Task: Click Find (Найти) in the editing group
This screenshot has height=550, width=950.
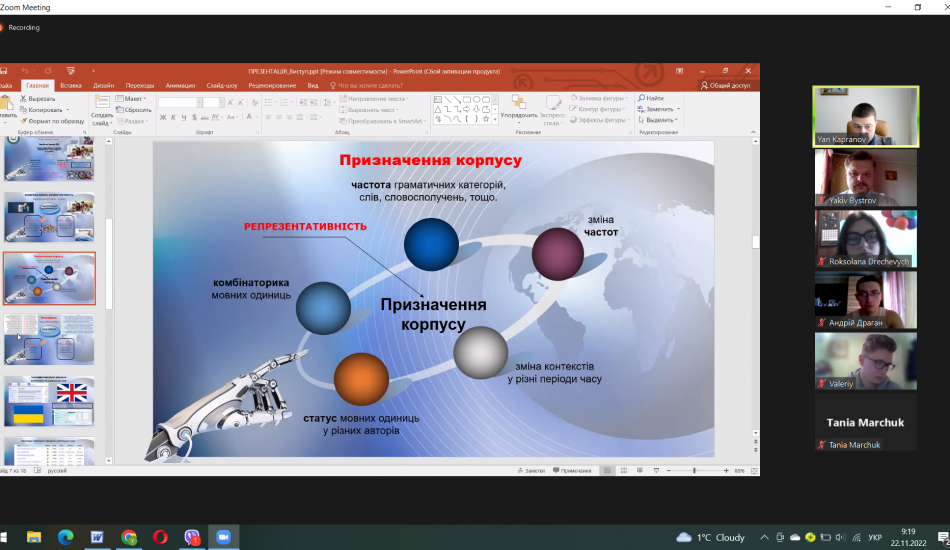Action: 650,98
